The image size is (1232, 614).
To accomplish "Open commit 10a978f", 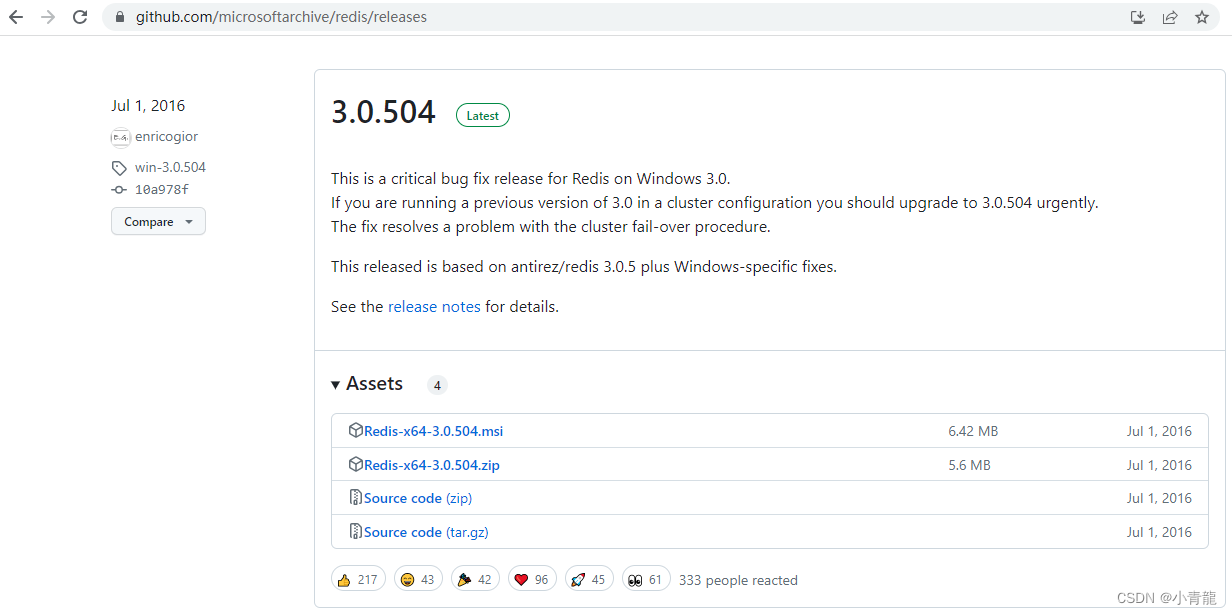I will pos(162,190).
